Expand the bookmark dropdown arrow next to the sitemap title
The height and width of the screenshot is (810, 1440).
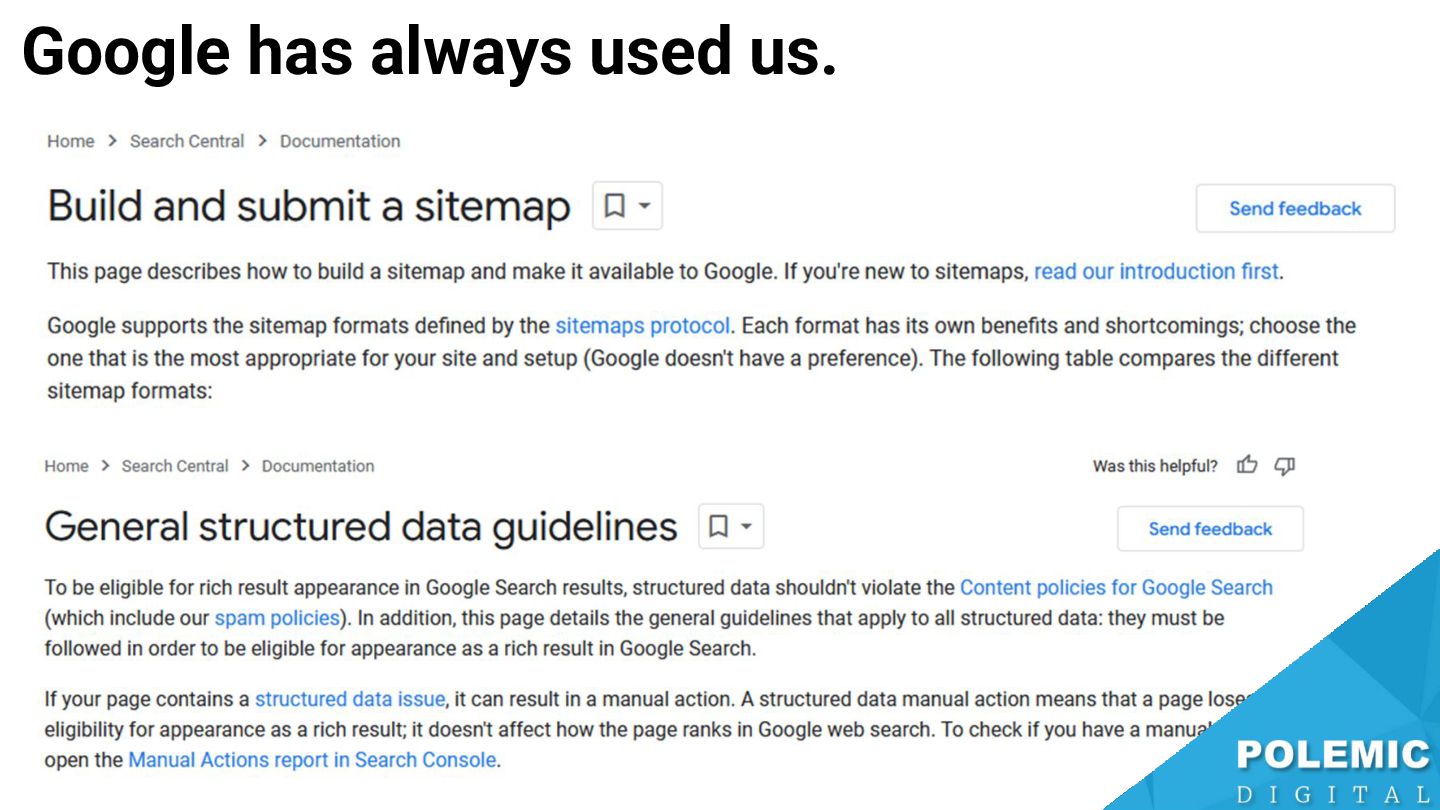(645, 206)
